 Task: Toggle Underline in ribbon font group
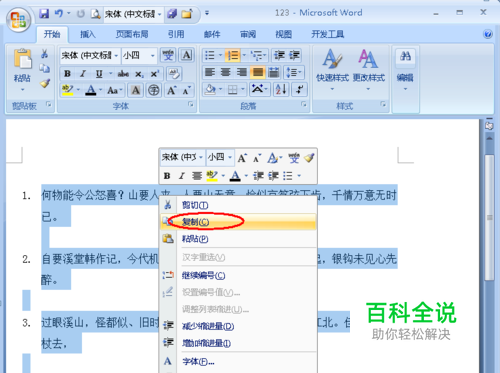tap(99, 74)
